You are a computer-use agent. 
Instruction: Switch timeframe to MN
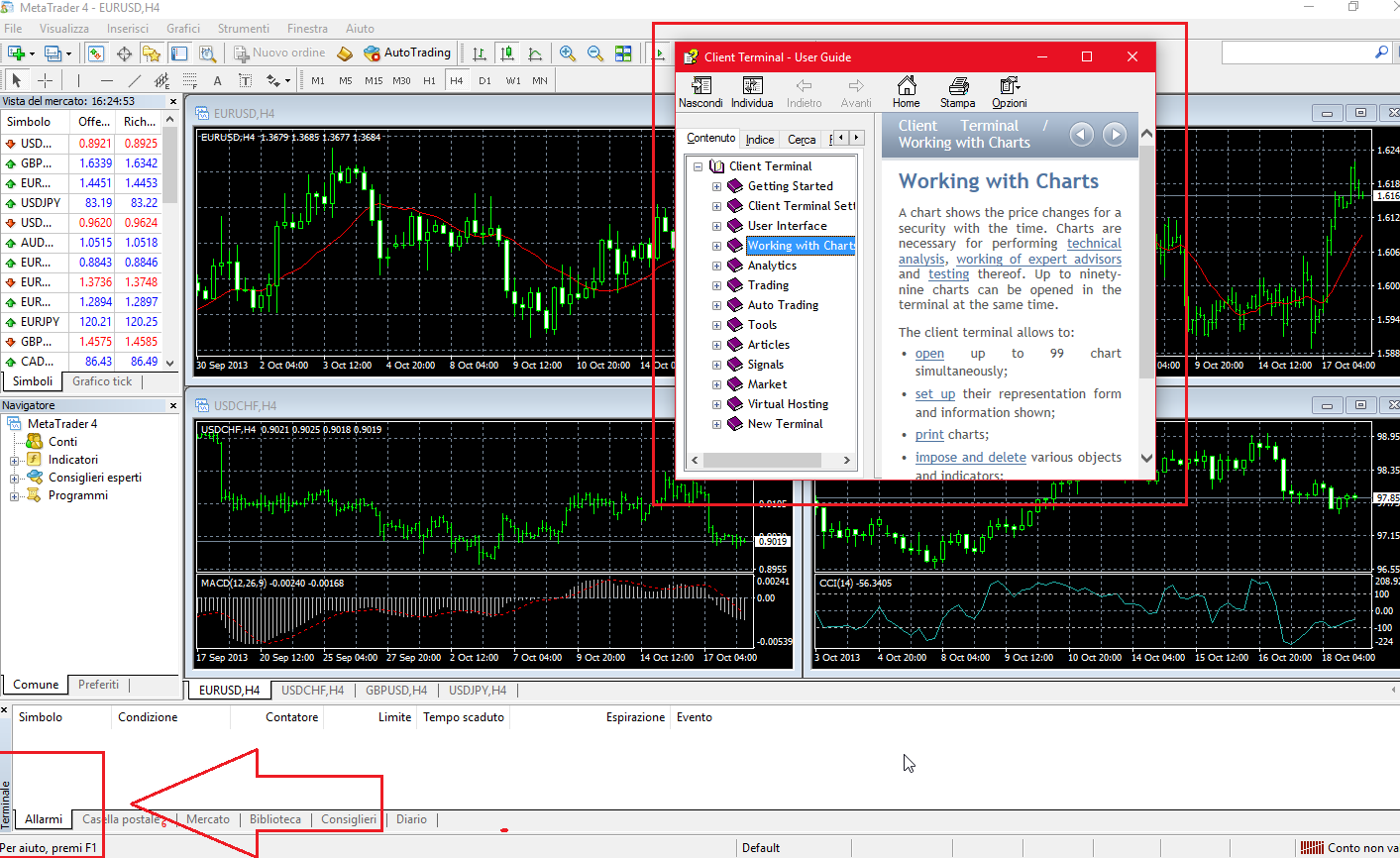540,80
